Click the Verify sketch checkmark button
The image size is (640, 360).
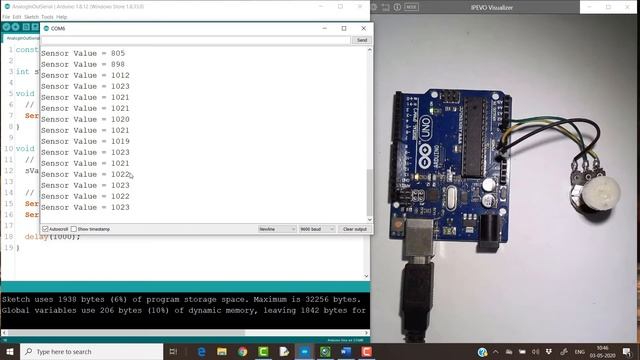coord(6,27)
